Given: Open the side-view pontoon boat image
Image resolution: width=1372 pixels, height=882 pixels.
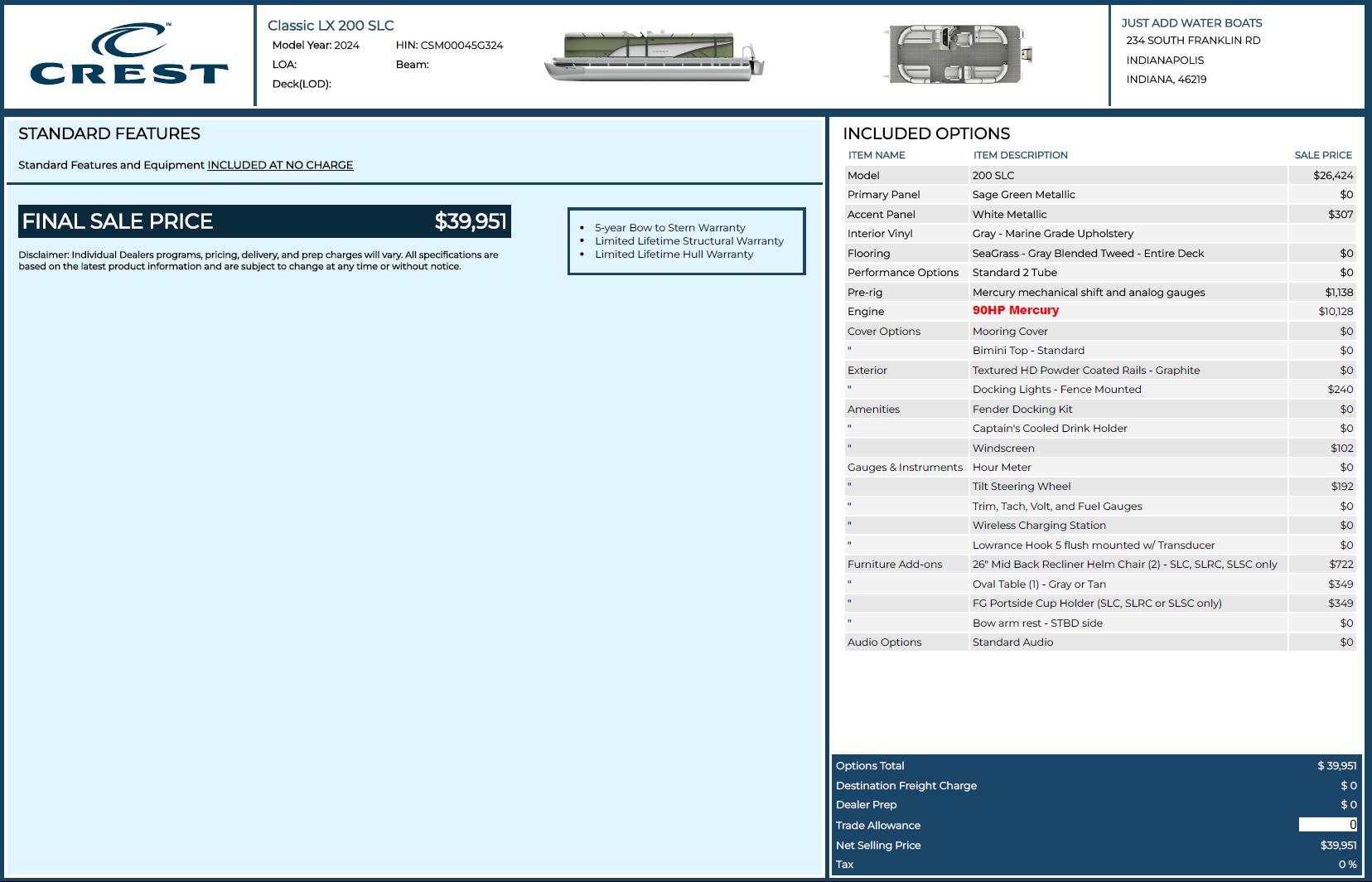Looking at the screenshot, I should [x=654, y=56].
